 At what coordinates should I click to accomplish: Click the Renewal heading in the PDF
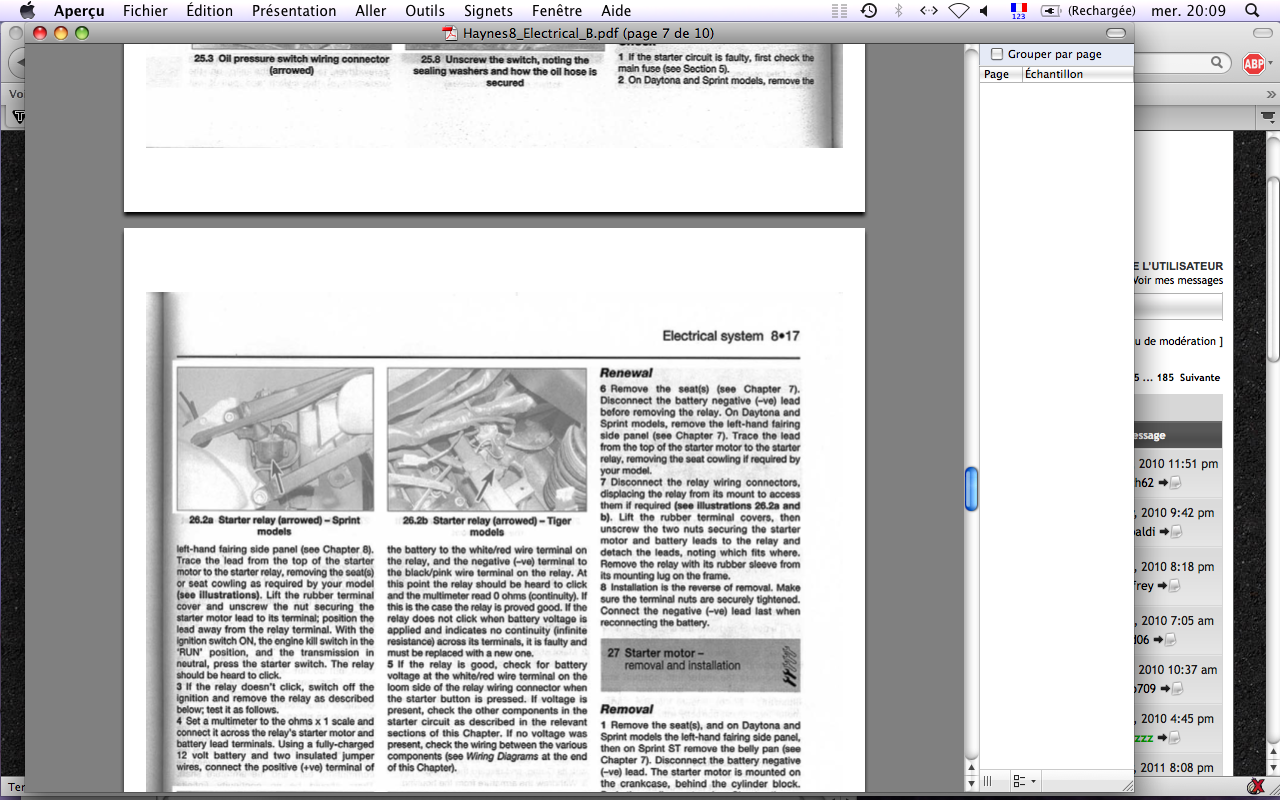point(626,373)
